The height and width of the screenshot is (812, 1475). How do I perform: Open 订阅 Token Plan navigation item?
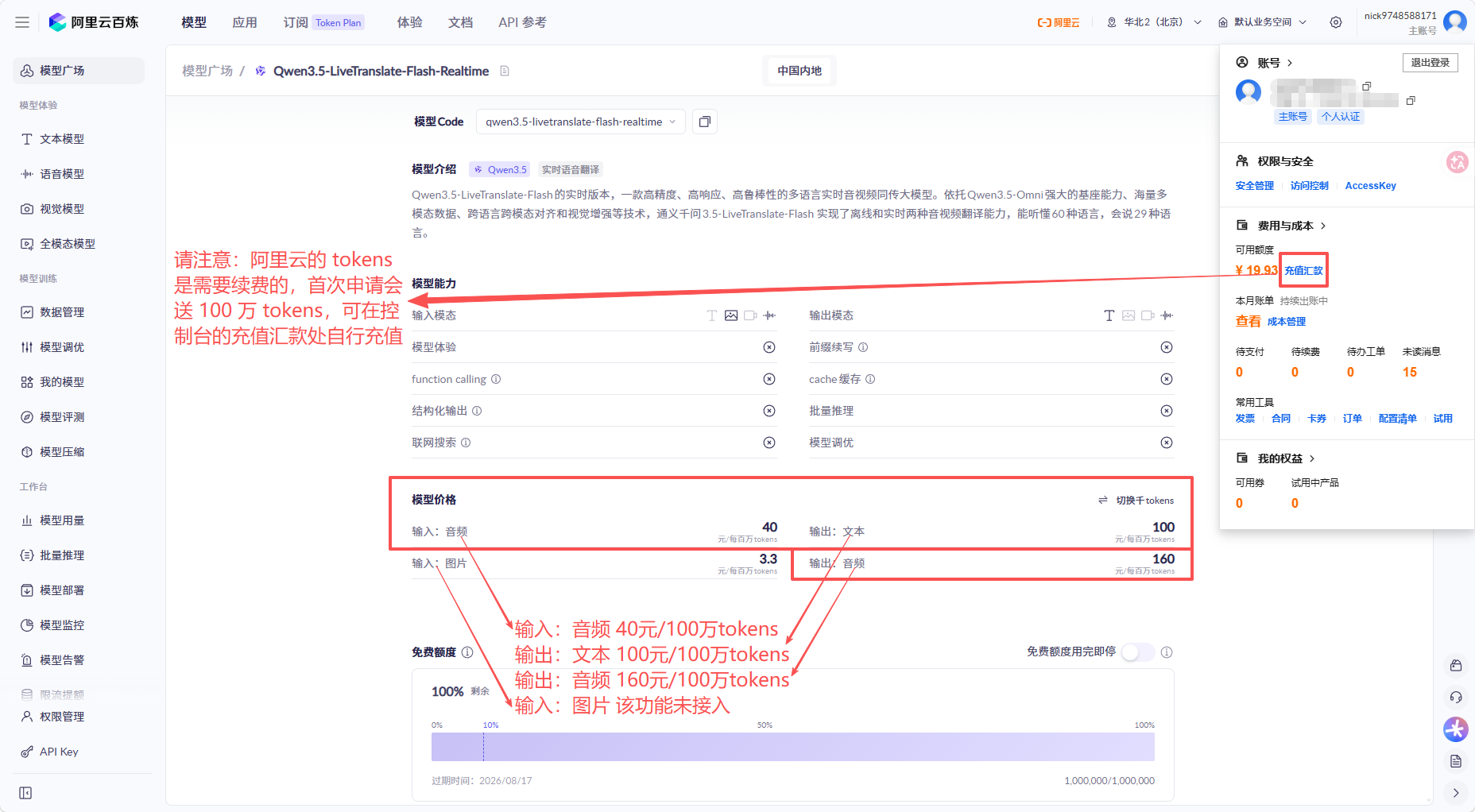323,22
